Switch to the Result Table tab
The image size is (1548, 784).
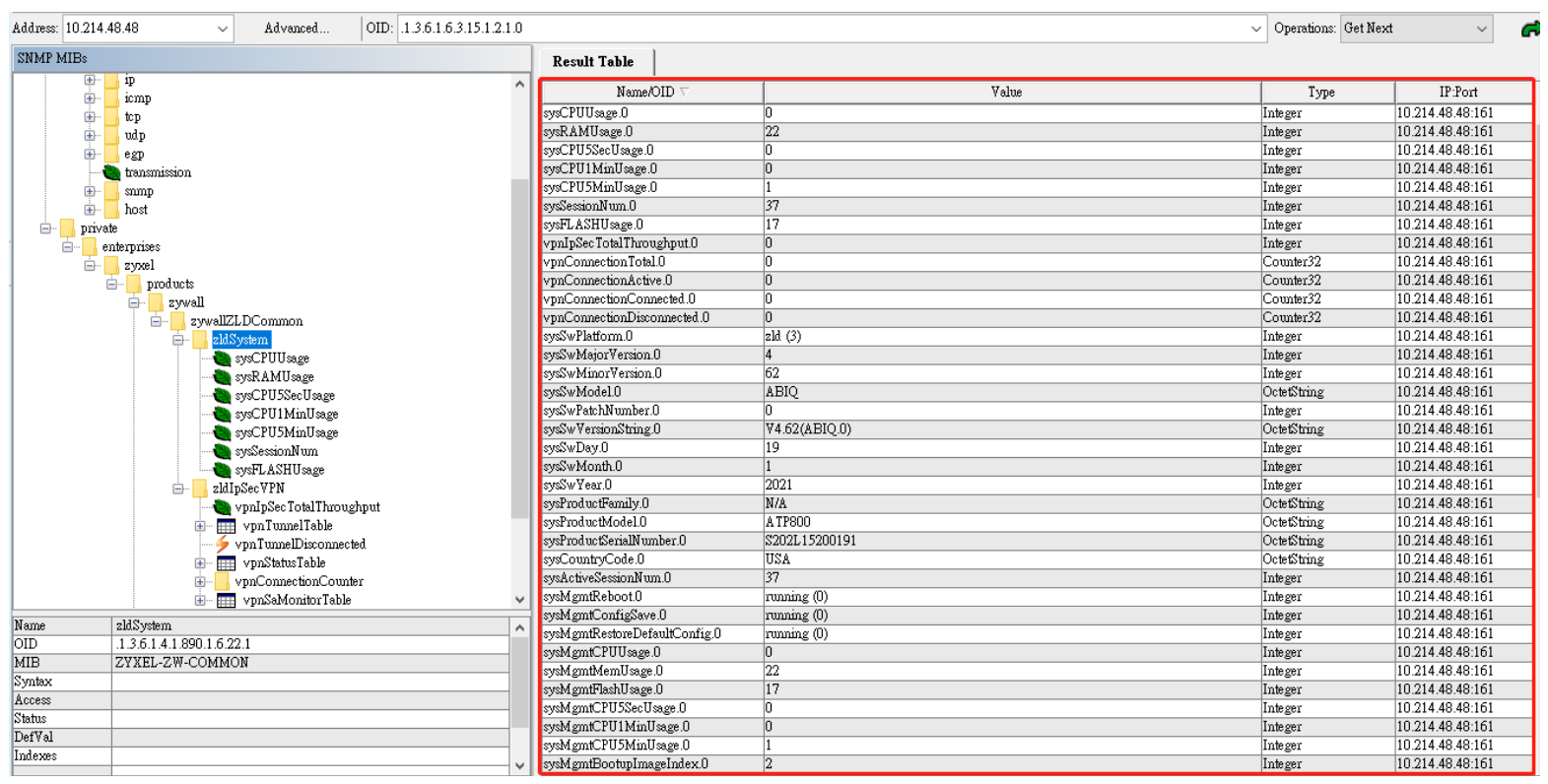pyautogui.click(x=593, y=61)
